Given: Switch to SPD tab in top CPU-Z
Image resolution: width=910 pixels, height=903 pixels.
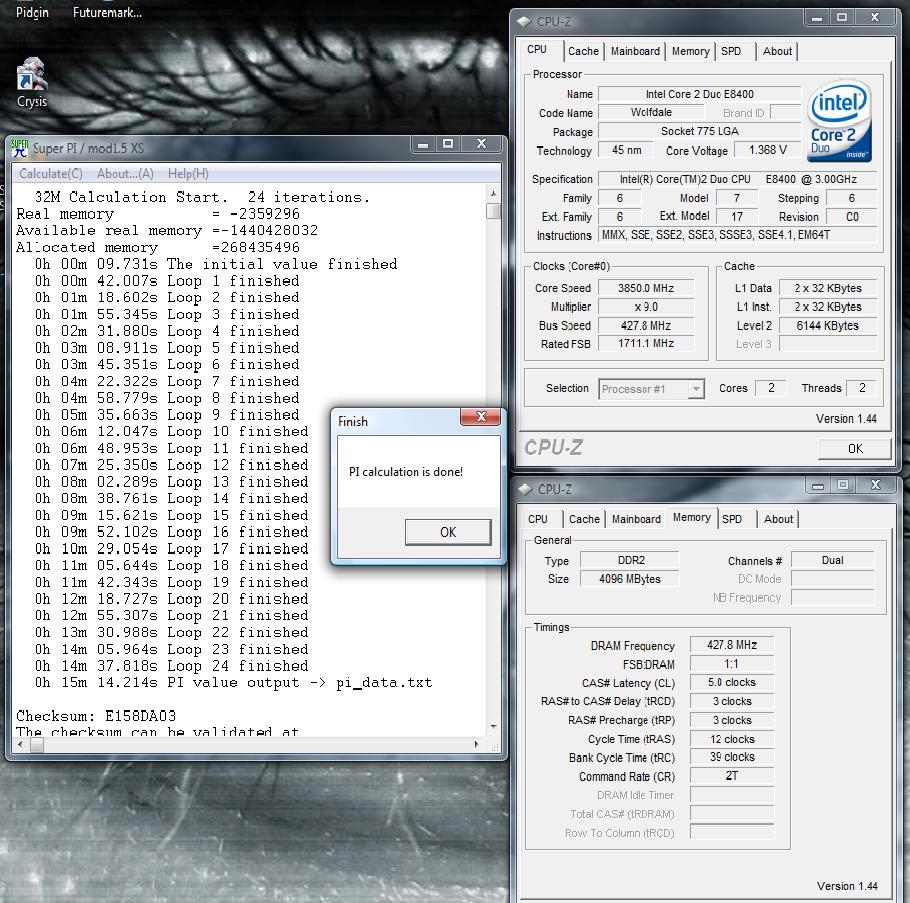Looking at the screenshot, I should 731,51.
